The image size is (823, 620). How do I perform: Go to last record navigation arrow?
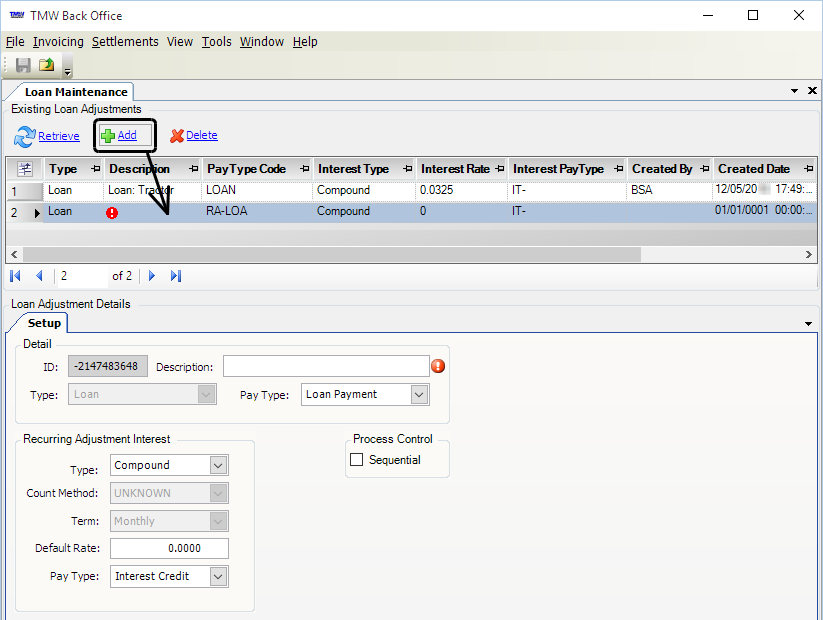[x=176, y=276]
